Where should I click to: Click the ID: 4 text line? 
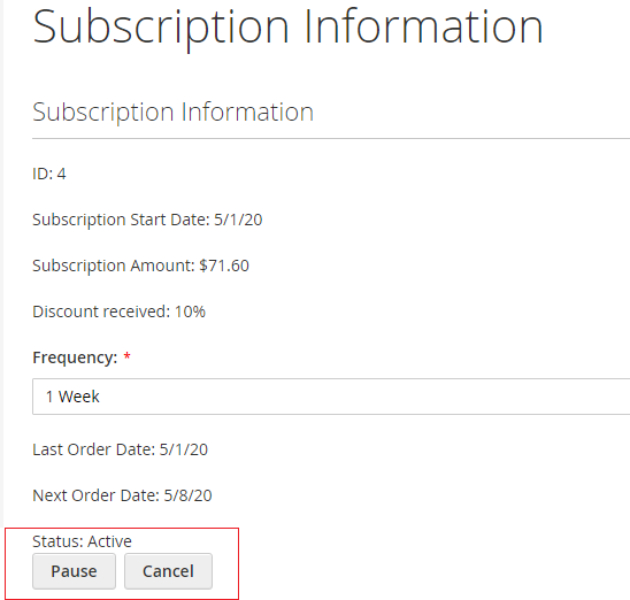(49, 173)
